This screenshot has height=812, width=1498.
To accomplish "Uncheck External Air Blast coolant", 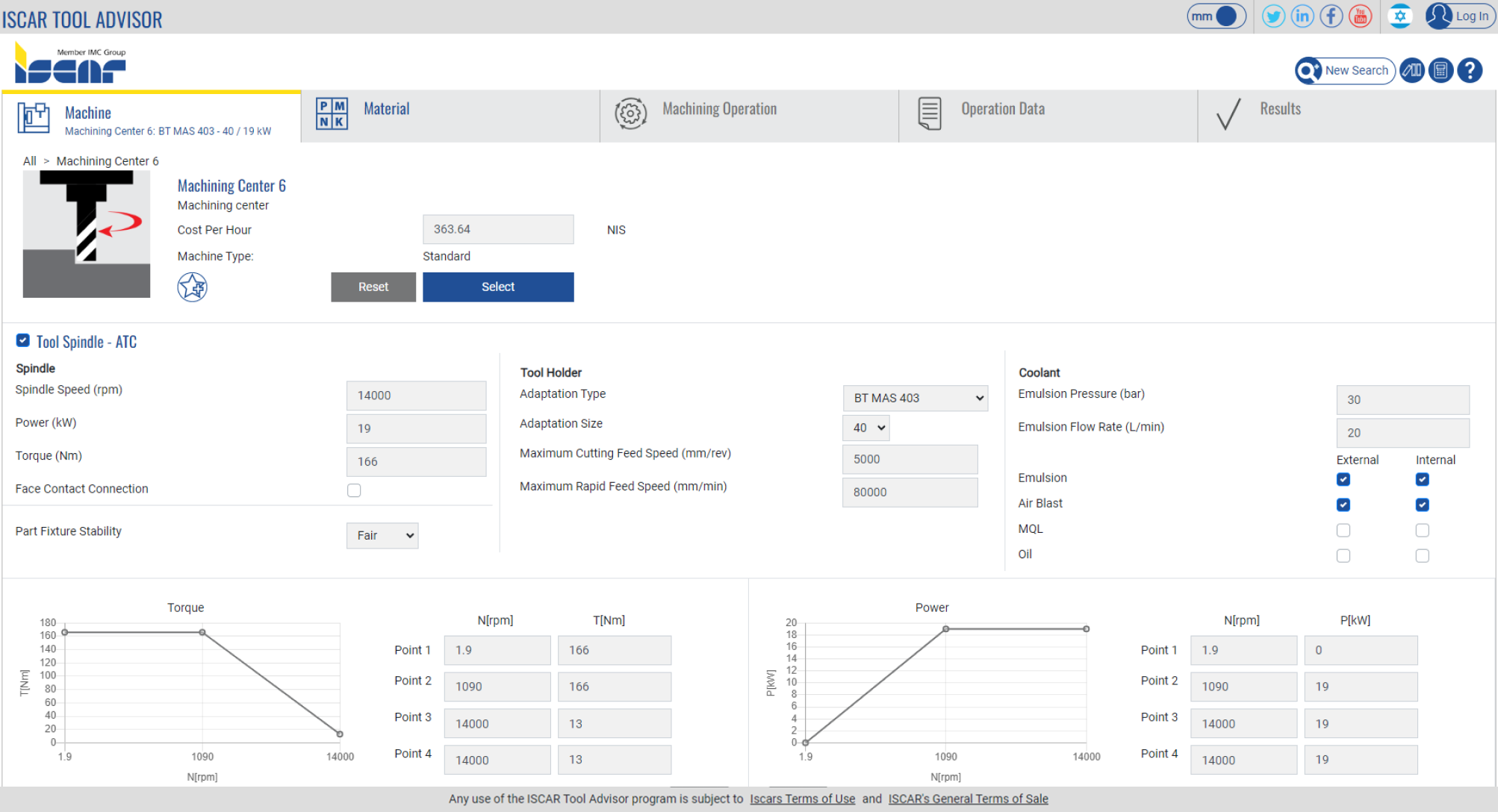I will pyautogui.click(x=1343, y=505).
